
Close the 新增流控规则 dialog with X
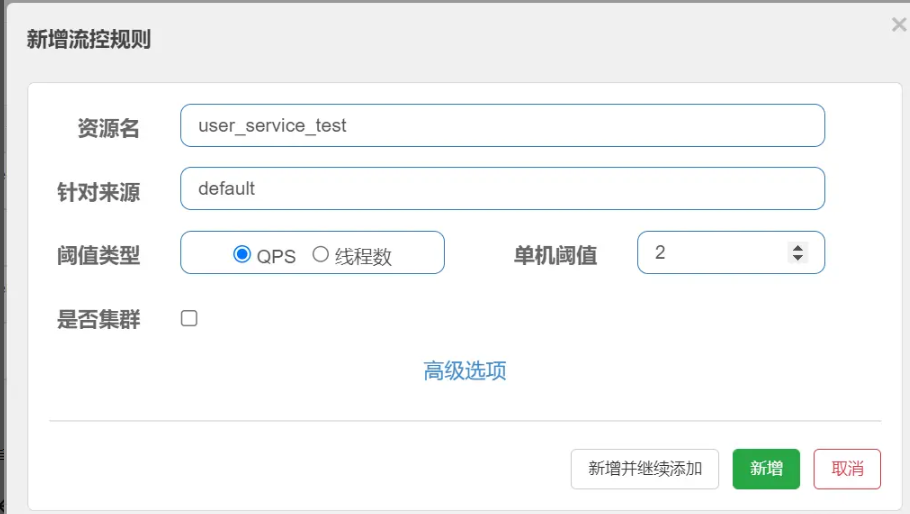[898, 25]
